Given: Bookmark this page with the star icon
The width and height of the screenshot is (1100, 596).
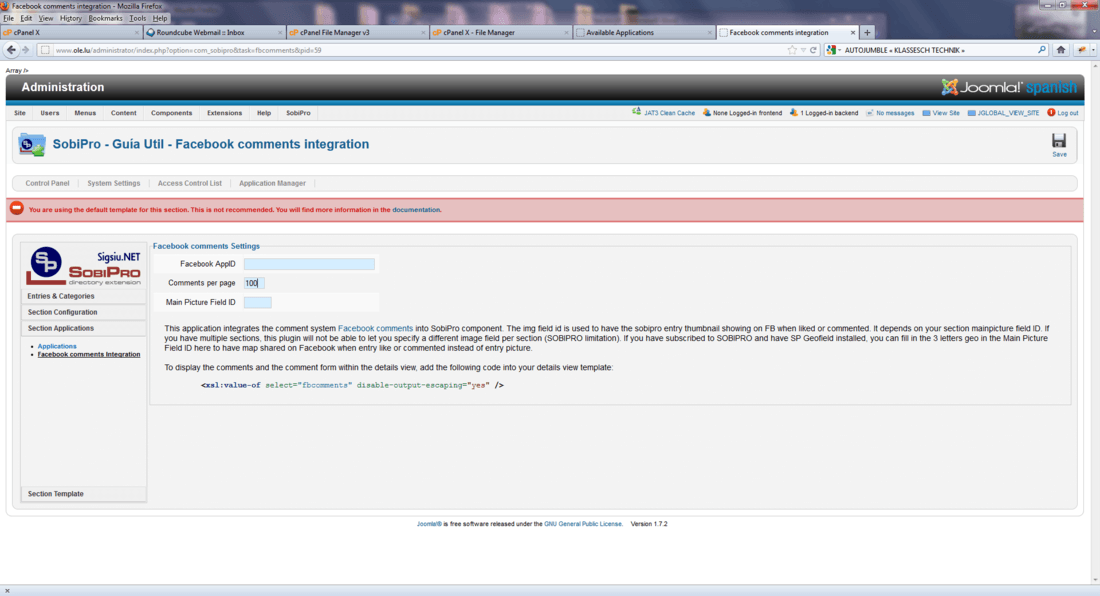Looking at the screenshot, I should pos(792,50).
